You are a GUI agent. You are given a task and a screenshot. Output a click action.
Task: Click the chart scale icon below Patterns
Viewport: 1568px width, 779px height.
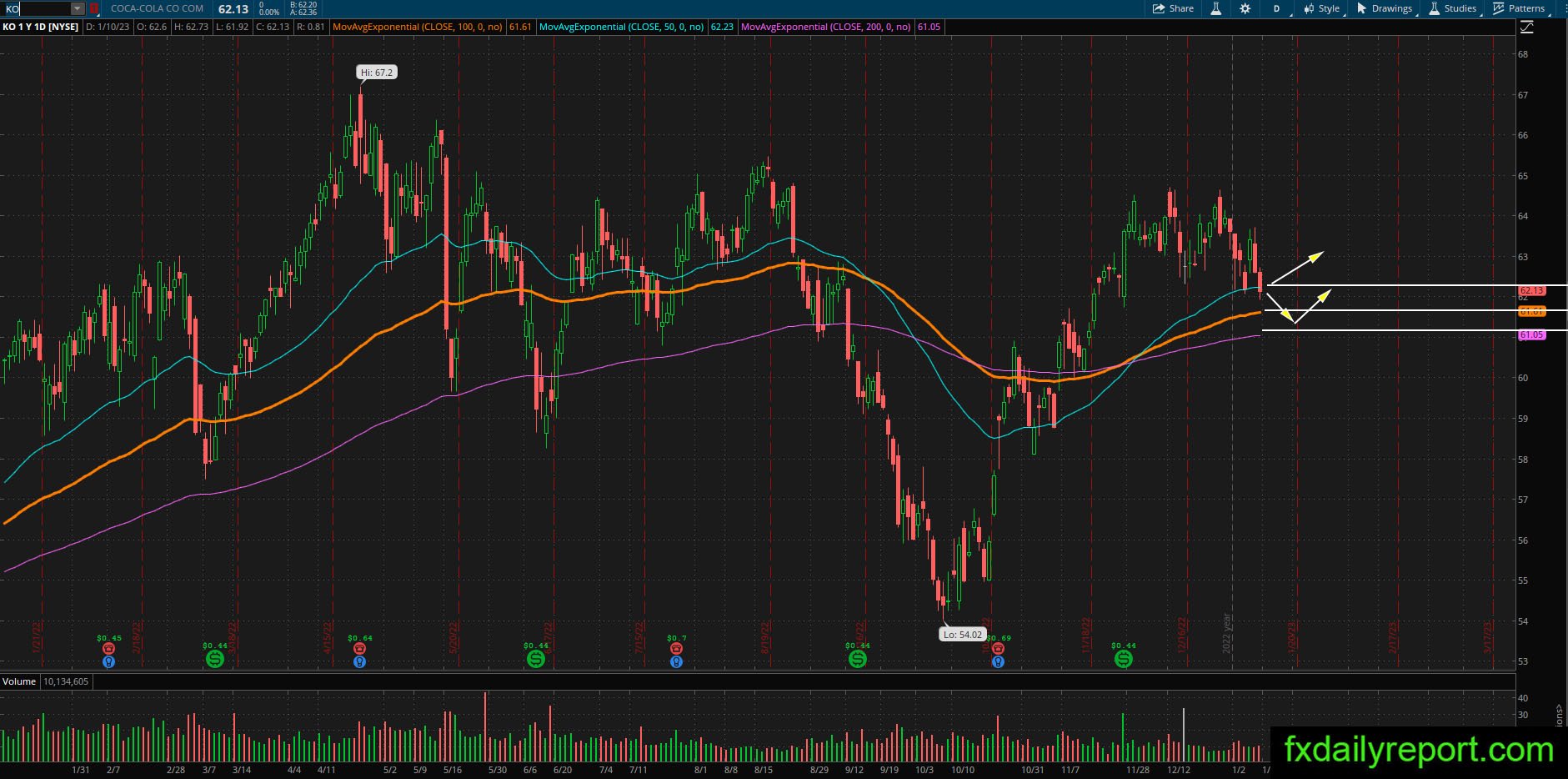(1527, 28)
